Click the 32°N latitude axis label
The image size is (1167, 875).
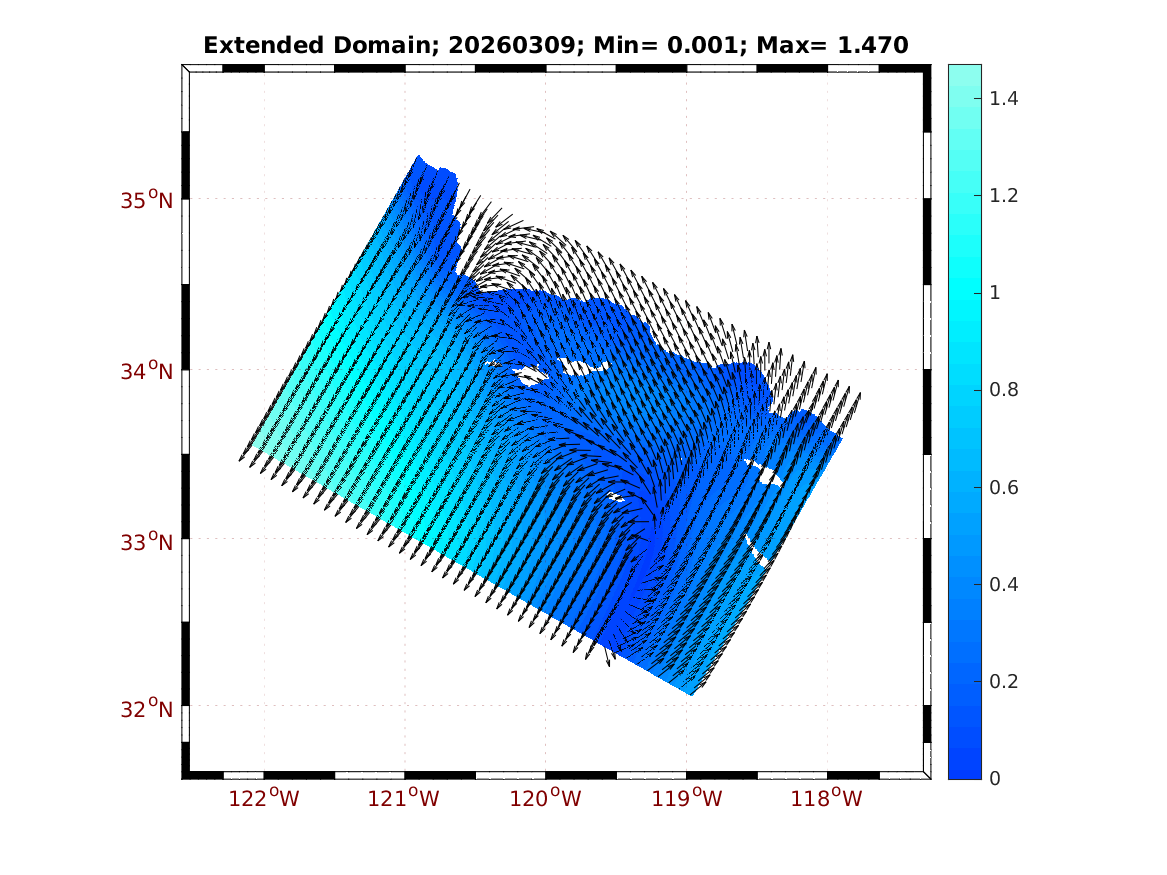(x=146, y=710)
